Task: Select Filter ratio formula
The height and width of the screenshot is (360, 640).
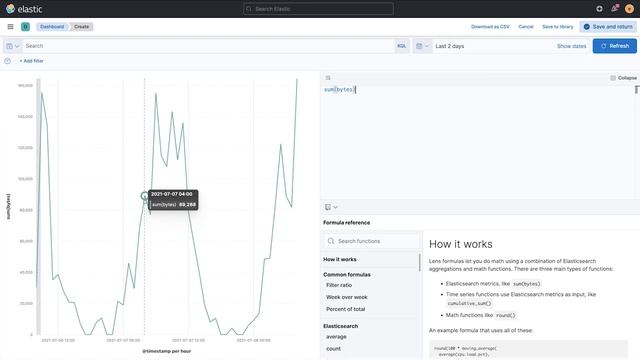Action: (x=339, y=285)
